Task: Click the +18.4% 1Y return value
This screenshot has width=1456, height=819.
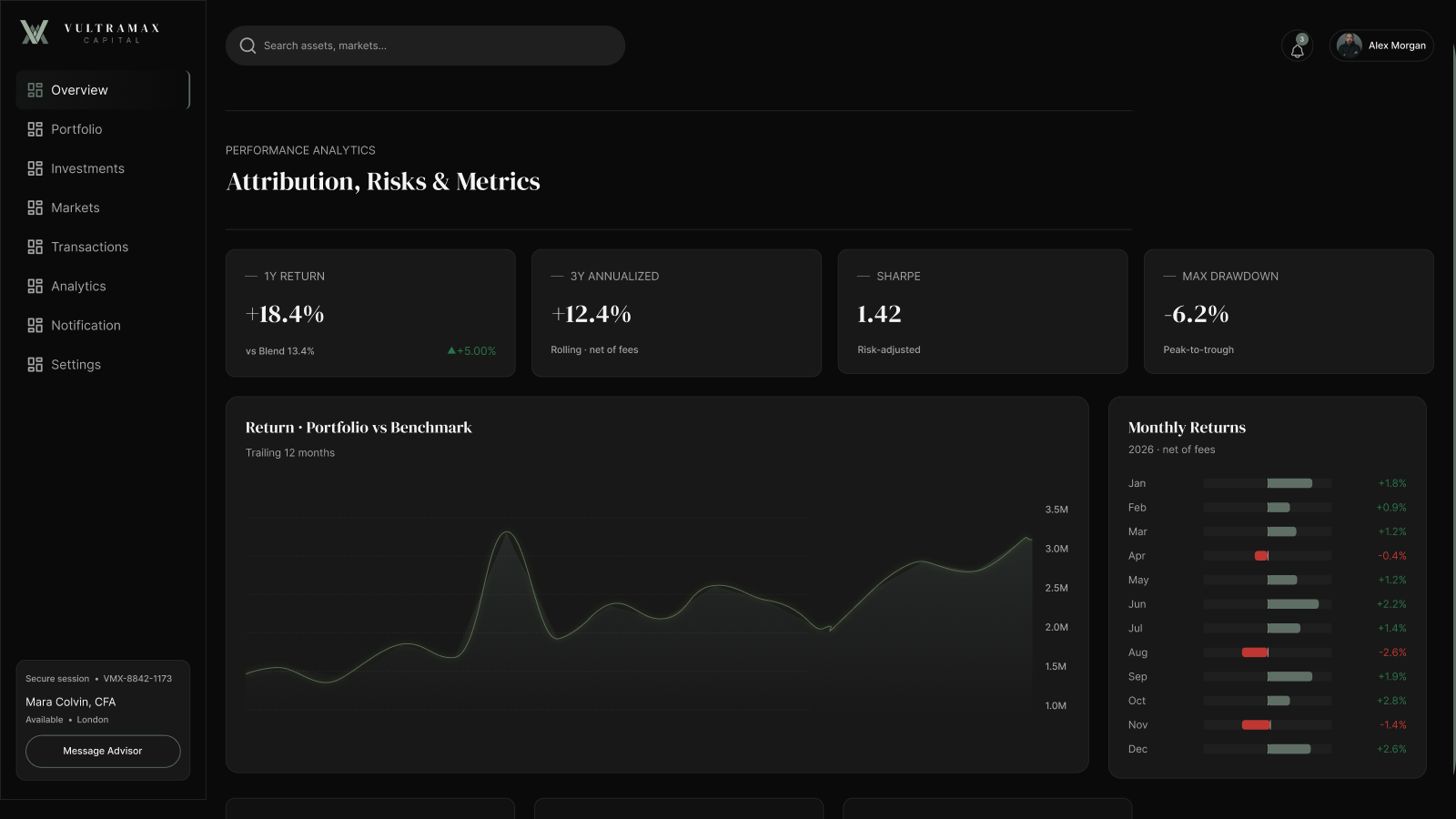Action: tap(285, 314)
